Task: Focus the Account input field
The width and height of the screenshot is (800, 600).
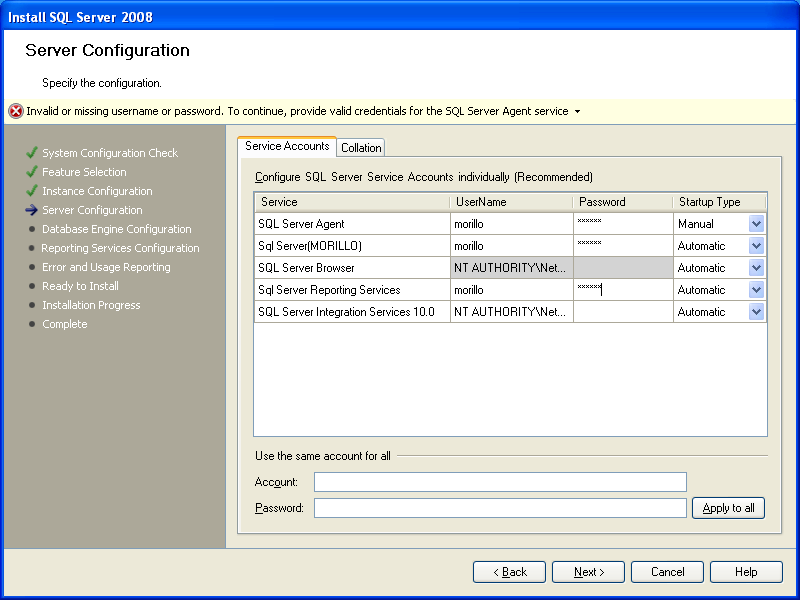Action: point(500,482)
